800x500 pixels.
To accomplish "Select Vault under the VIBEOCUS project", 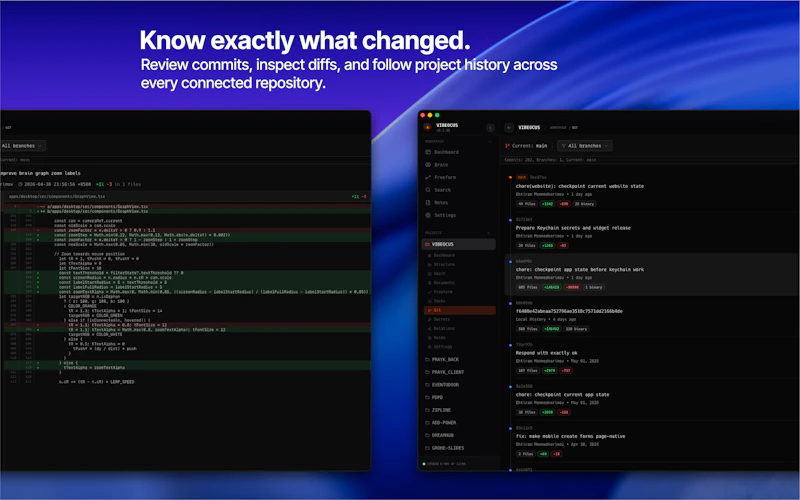I will click(x=459, y=273).
